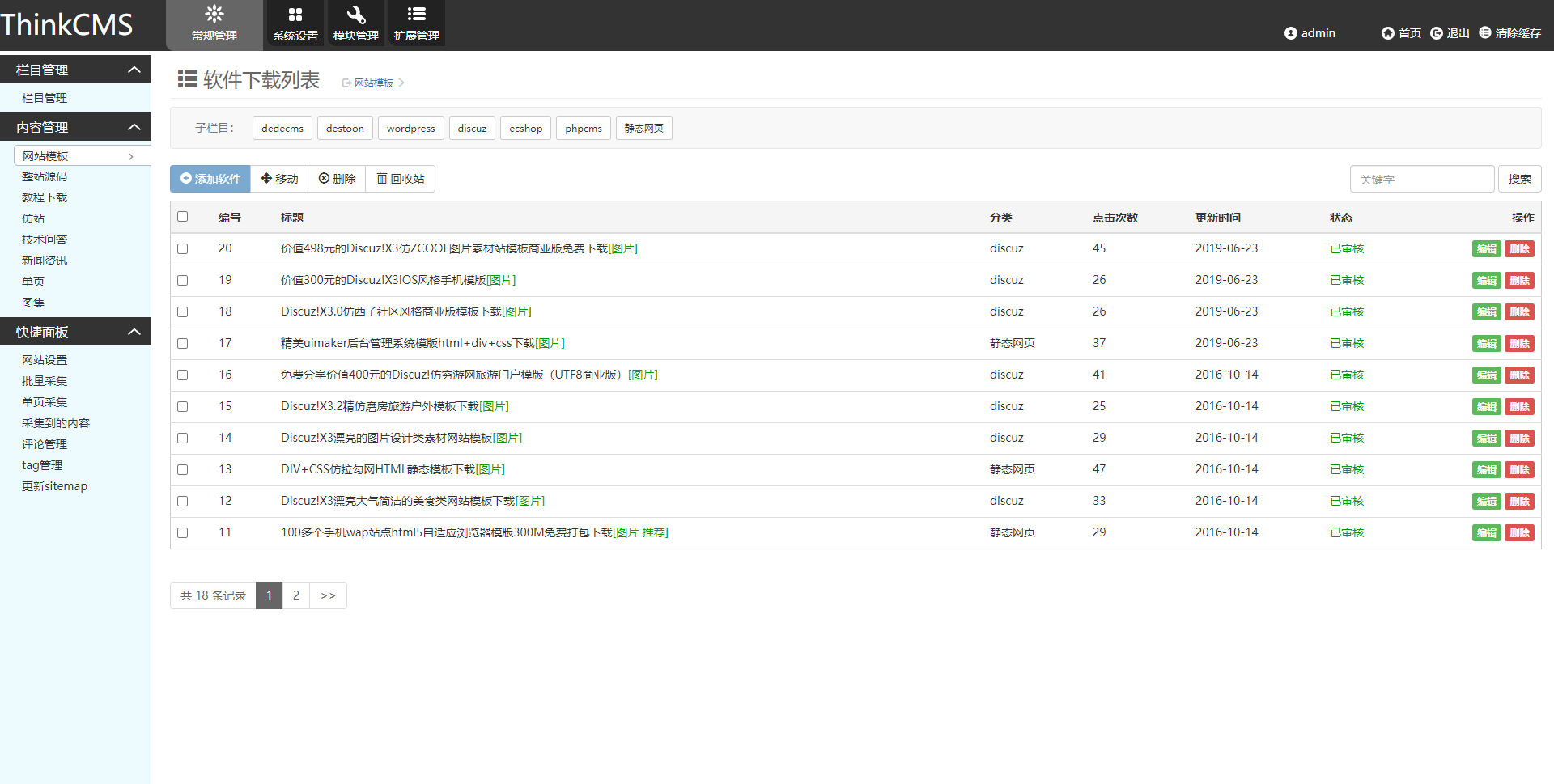Click the 退出 logout icon

click(1437, 33)
